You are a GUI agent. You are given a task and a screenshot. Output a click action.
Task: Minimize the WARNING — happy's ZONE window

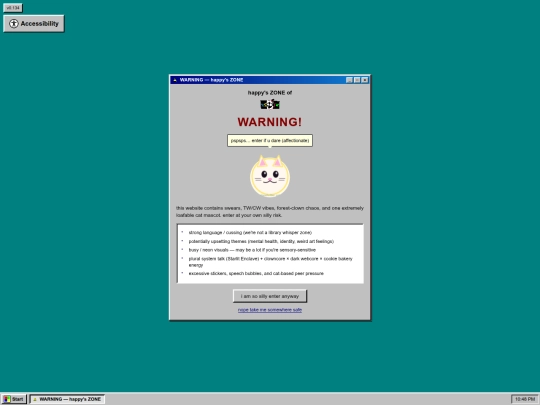[x=349, y=80]
